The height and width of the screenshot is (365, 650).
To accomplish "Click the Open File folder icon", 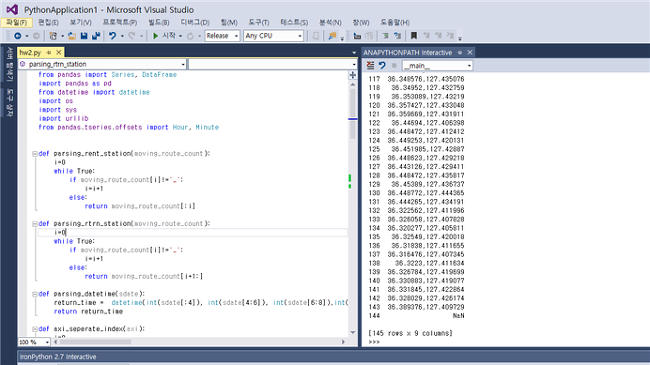I will [x=72, y=36].
